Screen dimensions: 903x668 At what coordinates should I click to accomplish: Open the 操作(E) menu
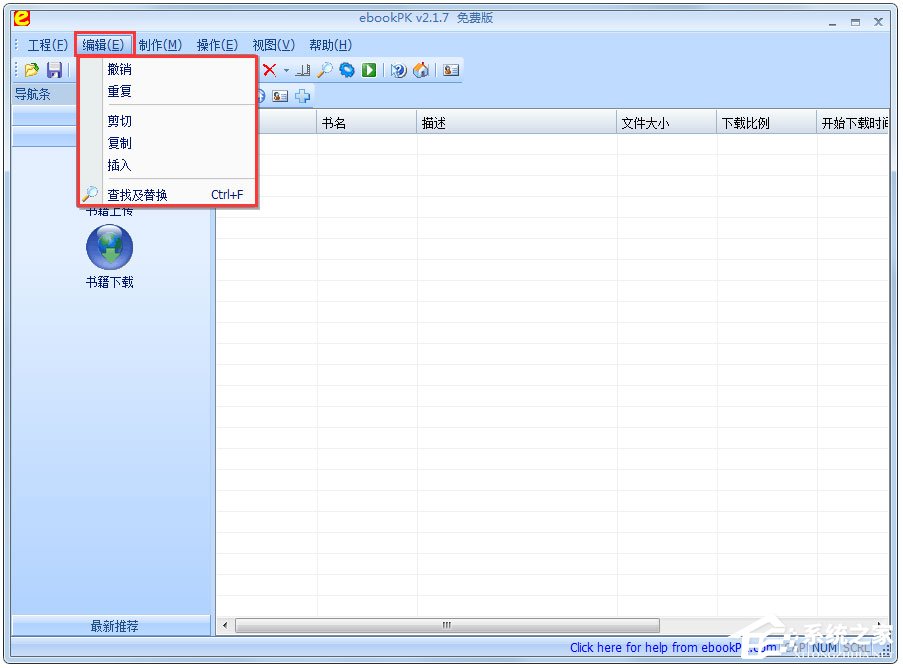pos(217,45)
